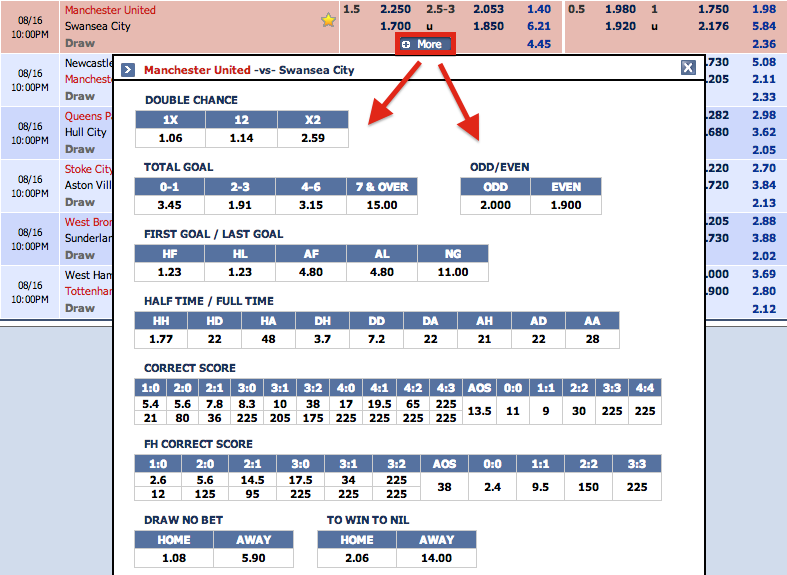
Task: Select FH Correct Score 3:0 odds 17.5
Action: pos(300,480)
